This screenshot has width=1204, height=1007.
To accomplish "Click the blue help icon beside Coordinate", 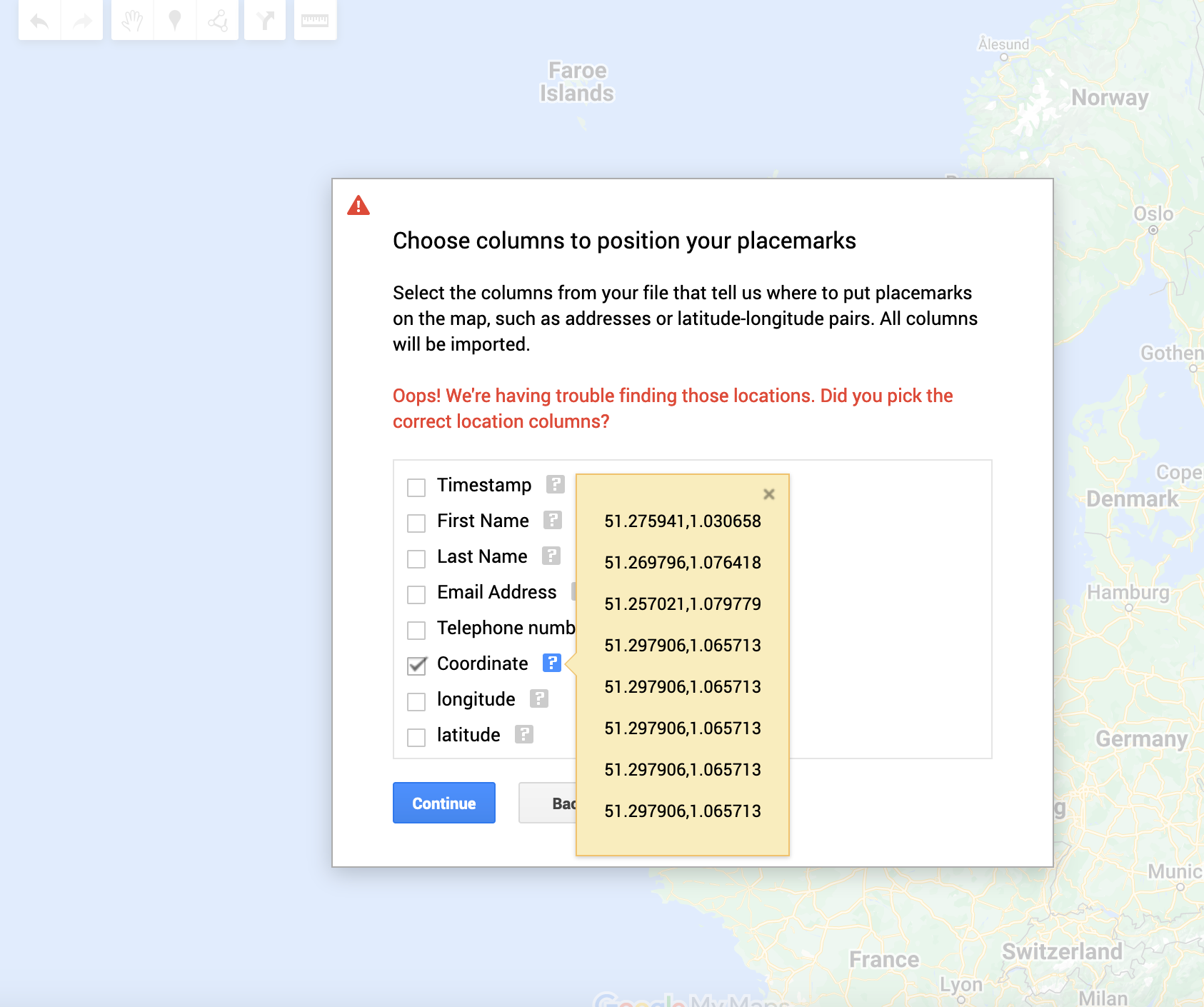I will tap(551, 663).
